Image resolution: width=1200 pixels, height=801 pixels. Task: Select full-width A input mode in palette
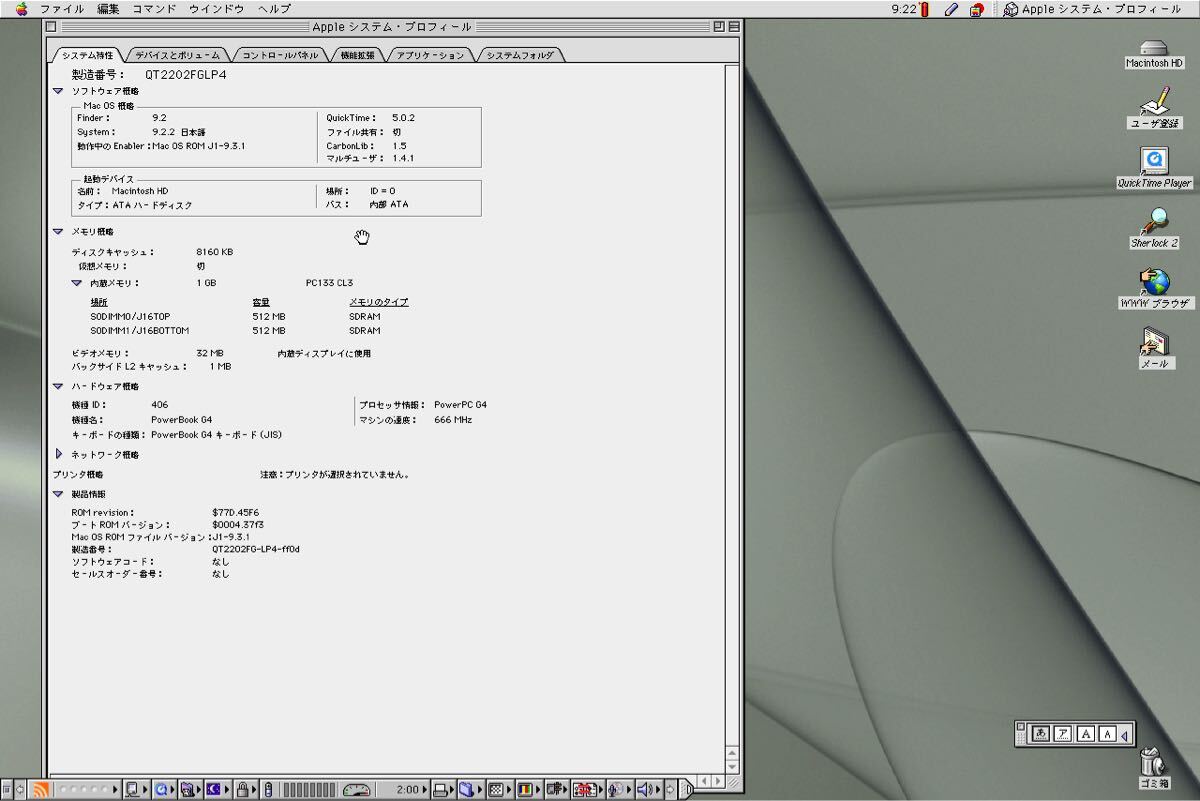click(x=1085, y=734)
